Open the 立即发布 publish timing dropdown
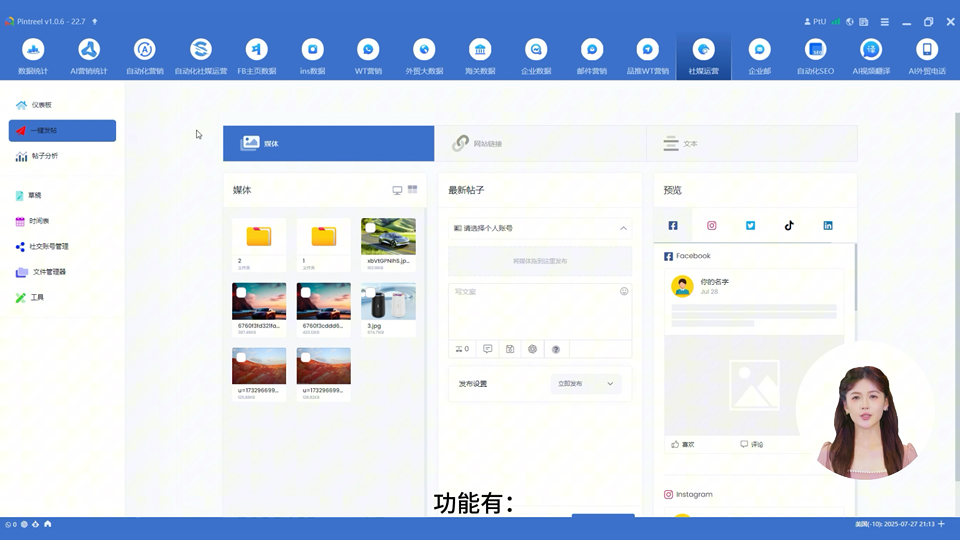This screenshot has width=960, height=540. (x=586, y=384)
